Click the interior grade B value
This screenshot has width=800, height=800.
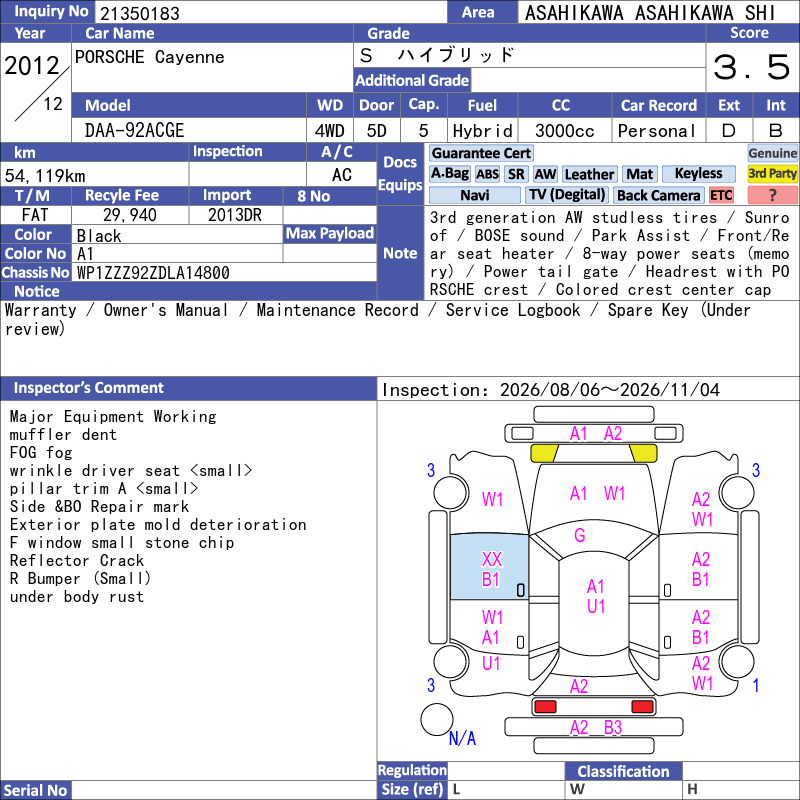tap(776, 131)
